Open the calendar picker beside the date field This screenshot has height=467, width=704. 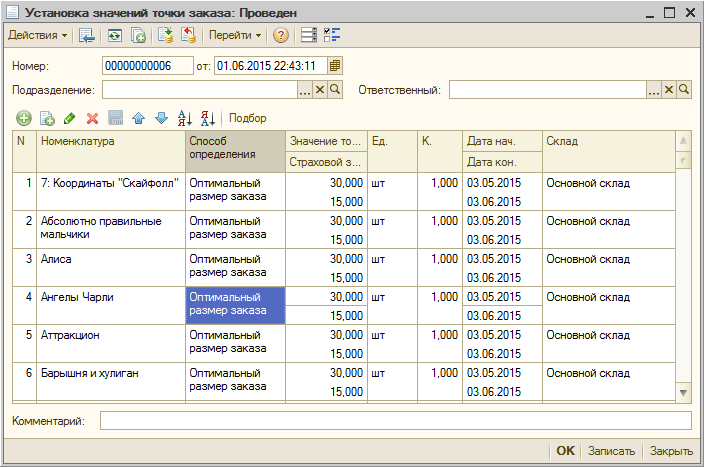tap(336, 66)
